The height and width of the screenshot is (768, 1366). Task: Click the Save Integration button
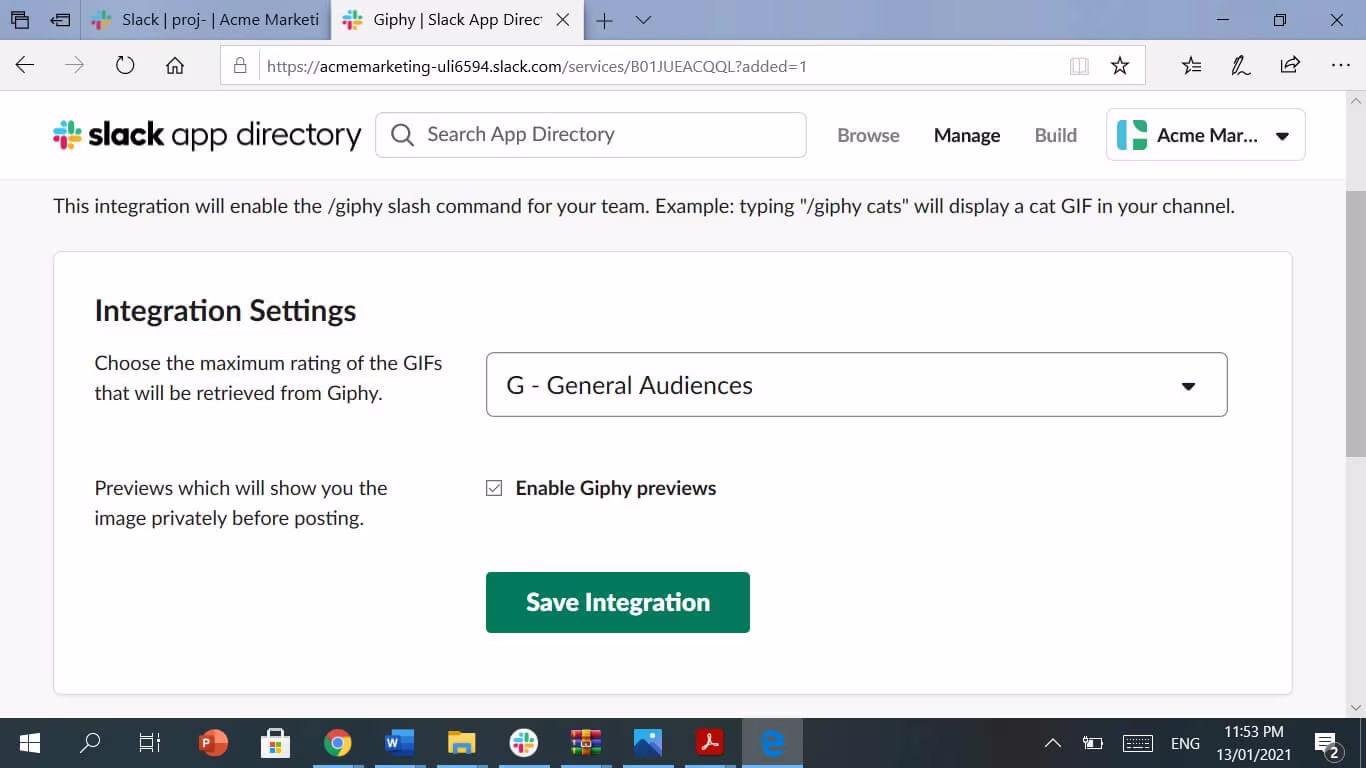617,602
